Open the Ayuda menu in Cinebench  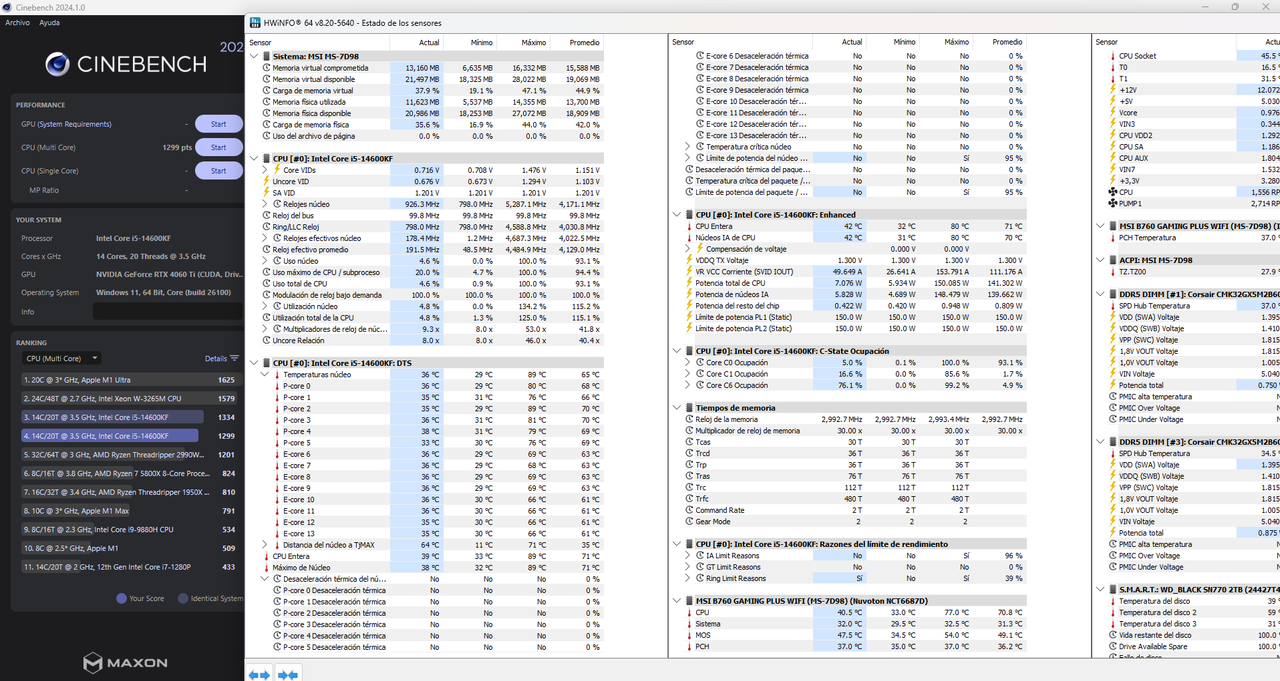tap(49, 22)
